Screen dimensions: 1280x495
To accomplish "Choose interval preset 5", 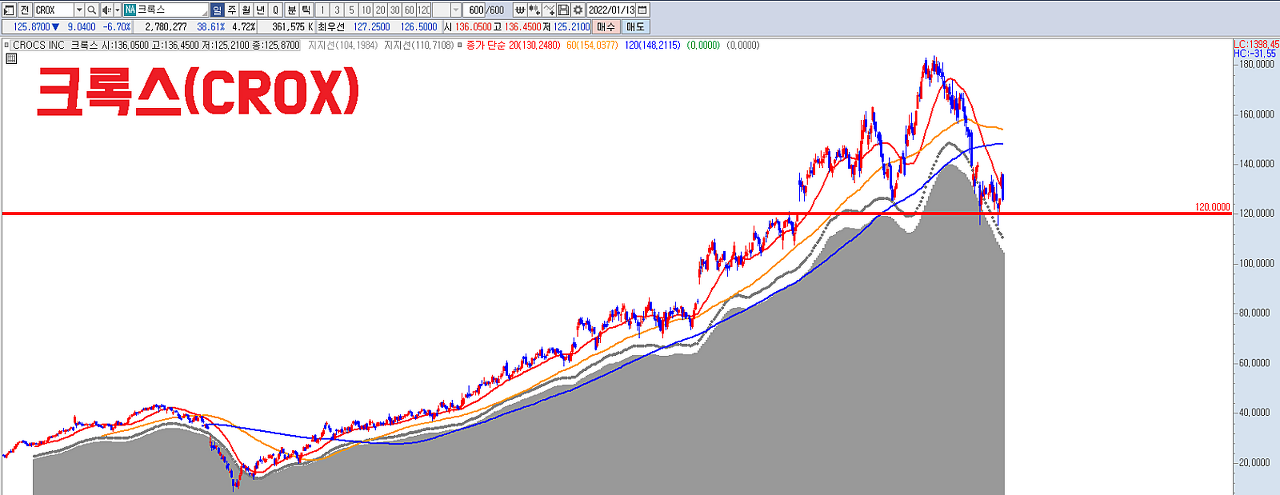I will [351, 9].
